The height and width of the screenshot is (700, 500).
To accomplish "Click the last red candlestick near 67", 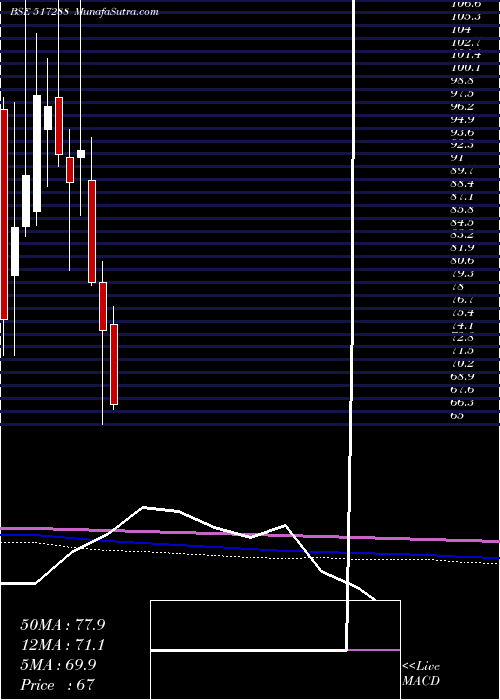I will pos(114,364).
